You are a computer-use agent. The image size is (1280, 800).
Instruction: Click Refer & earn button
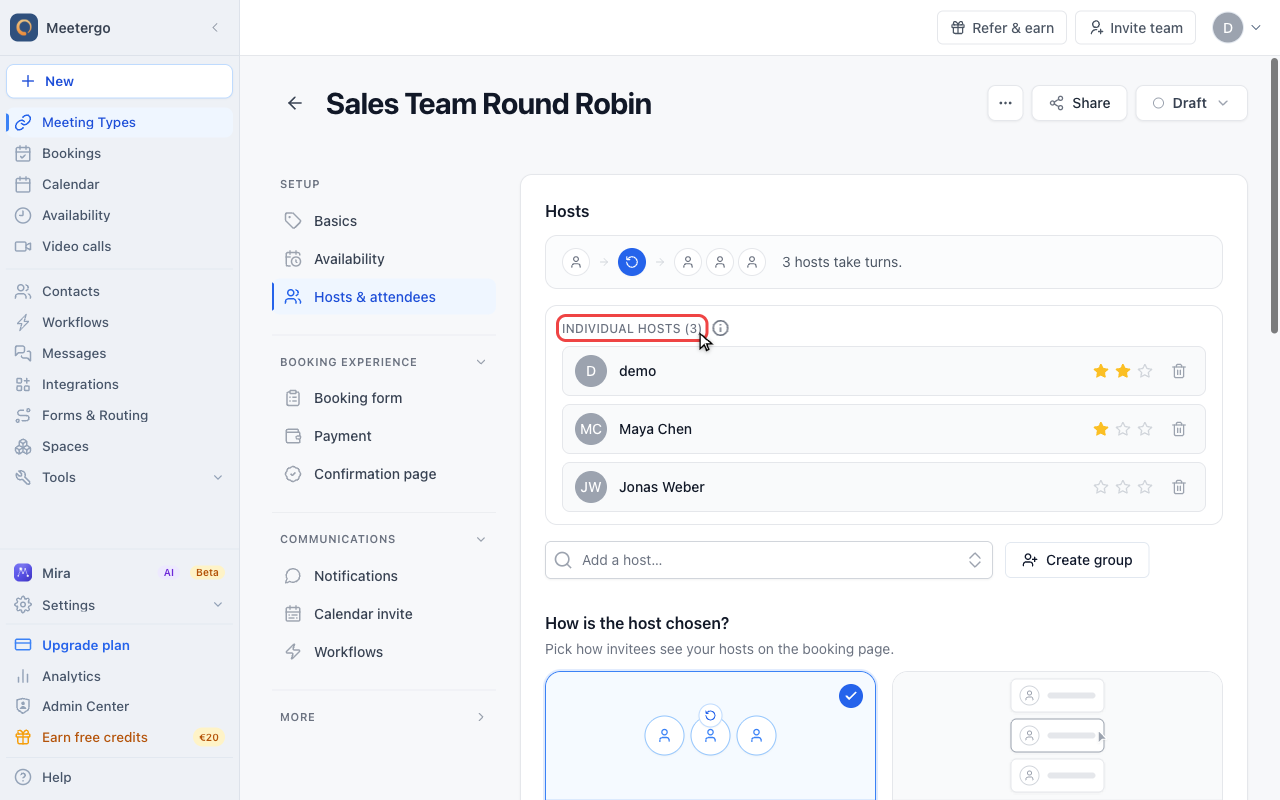coord(1002,28)
